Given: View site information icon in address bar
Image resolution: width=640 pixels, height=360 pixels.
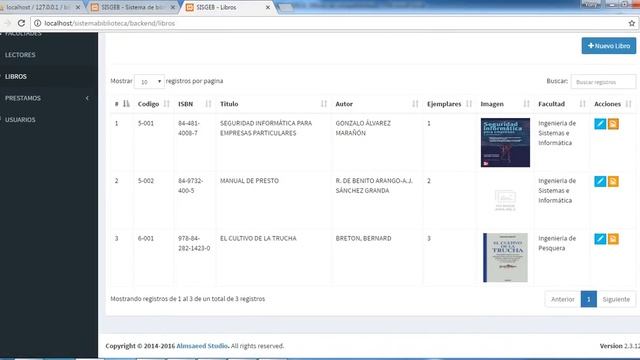Looking at the screenshot, I should tap(37, 23).
